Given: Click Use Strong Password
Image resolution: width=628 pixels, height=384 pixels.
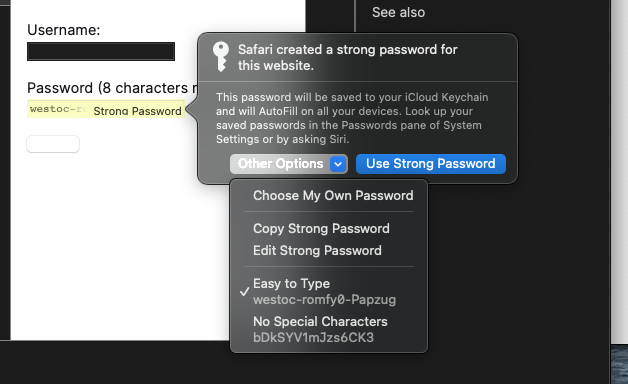Looking at the screenshot, I should coord(431,164).
